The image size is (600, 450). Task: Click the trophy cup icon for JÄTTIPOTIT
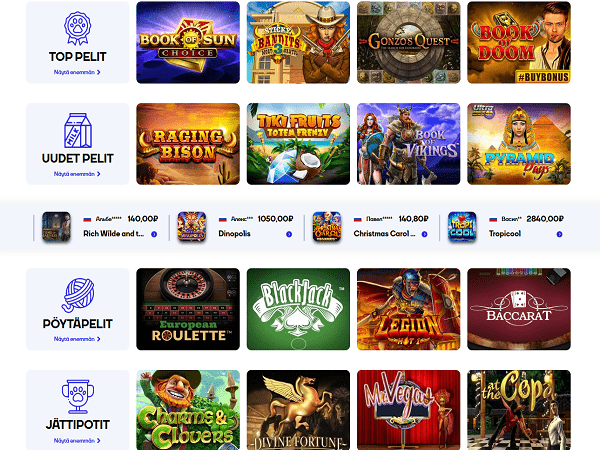click(x=78, y=396)
